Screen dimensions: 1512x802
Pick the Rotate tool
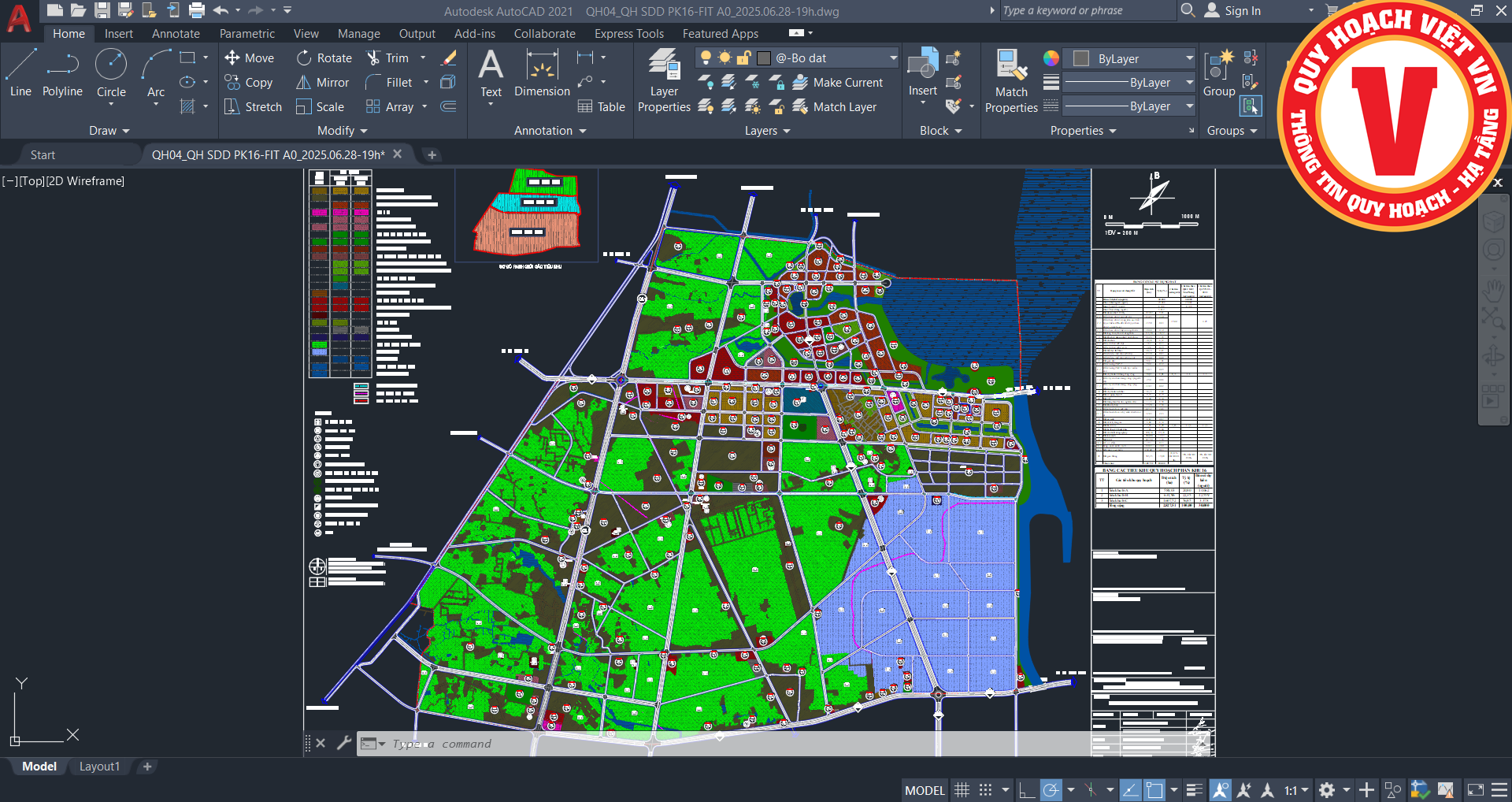click(x=324, y=58)
